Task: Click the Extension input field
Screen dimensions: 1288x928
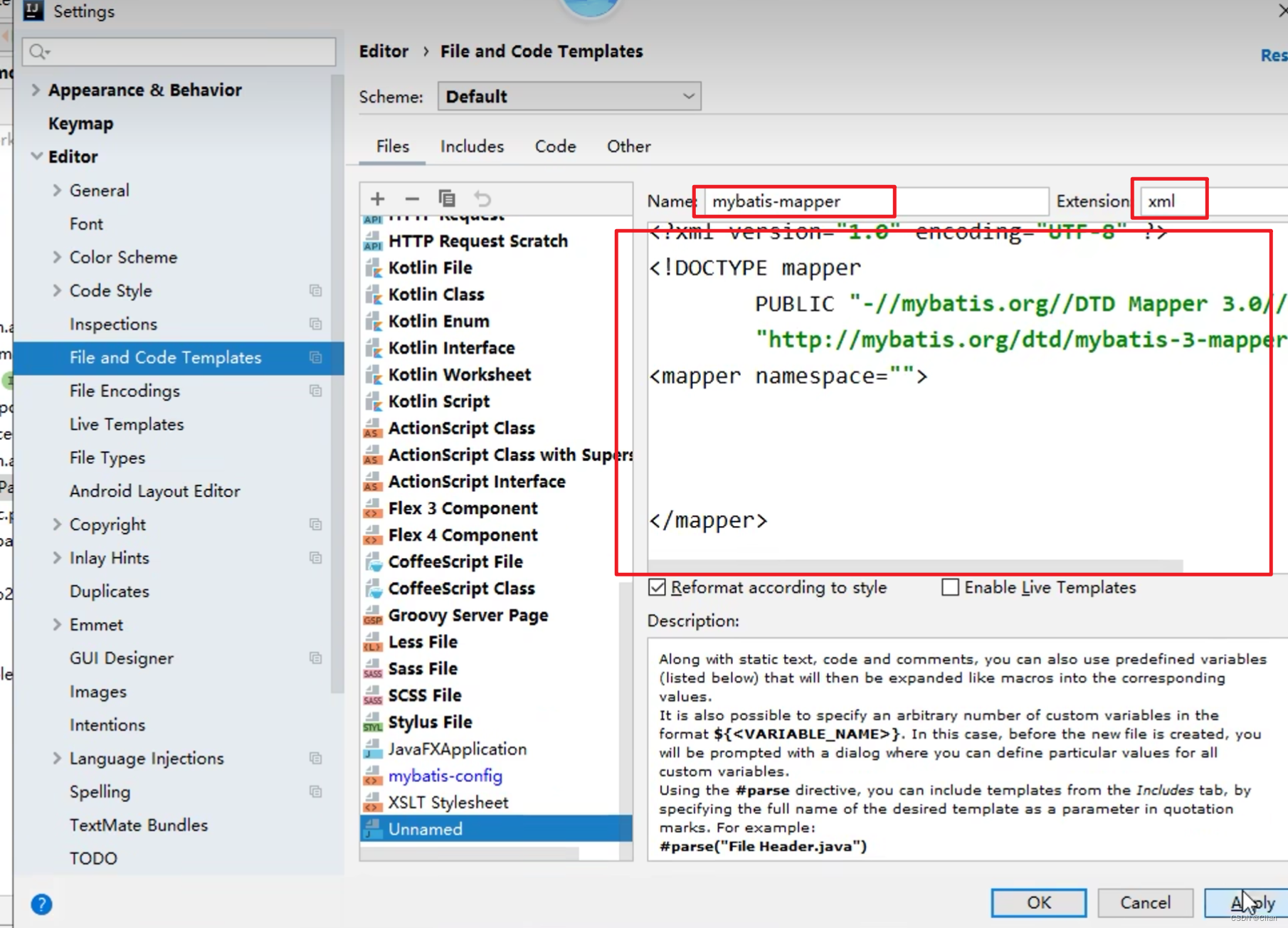Action: [1213, 201]
